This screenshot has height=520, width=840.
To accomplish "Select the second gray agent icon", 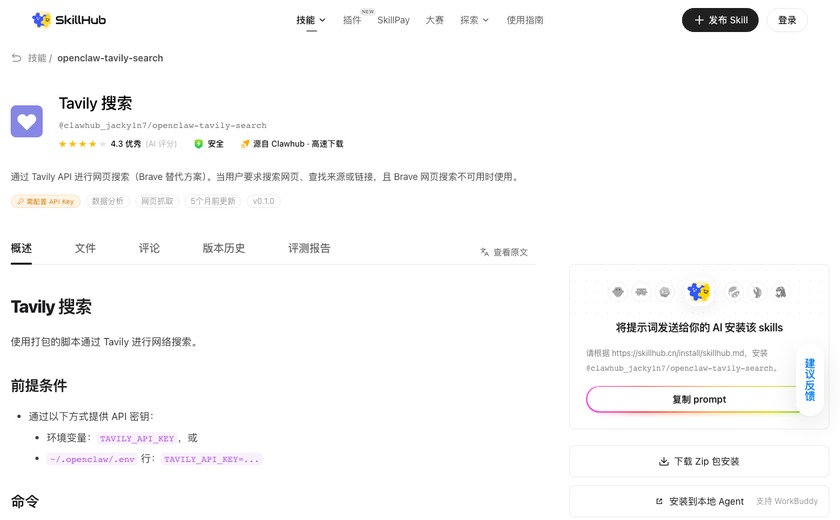I will [641, 292].
